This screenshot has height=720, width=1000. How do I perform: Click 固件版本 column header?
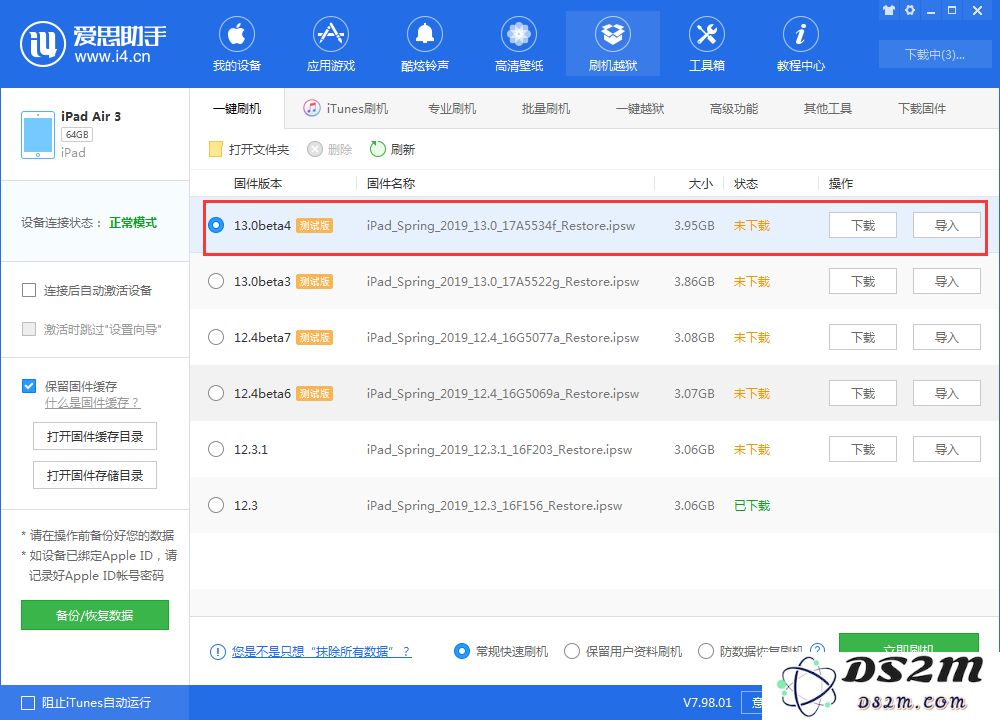pyautogui.click(x=258, y=184)
